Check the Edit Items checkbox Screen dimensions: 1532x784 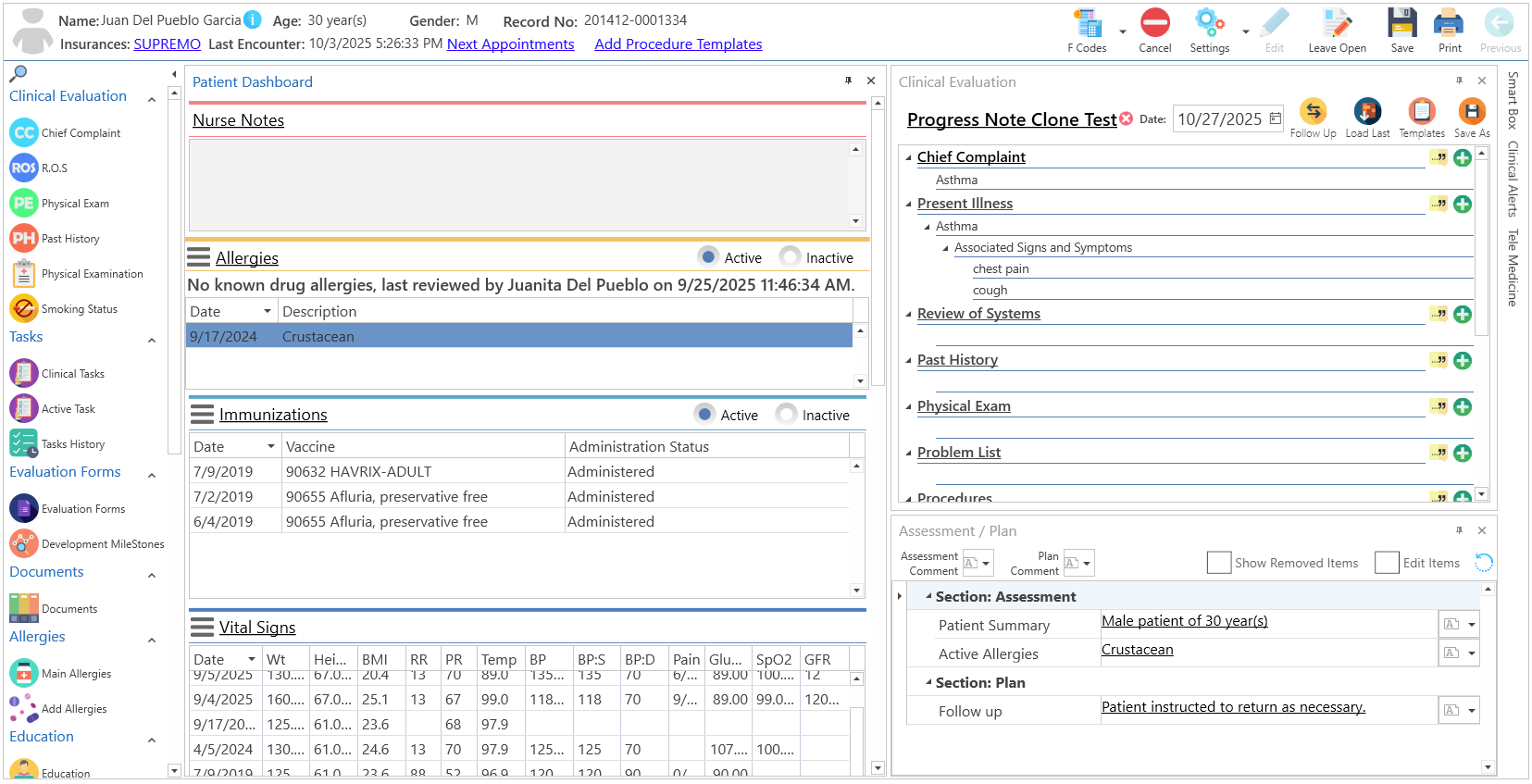point(1387,563)
